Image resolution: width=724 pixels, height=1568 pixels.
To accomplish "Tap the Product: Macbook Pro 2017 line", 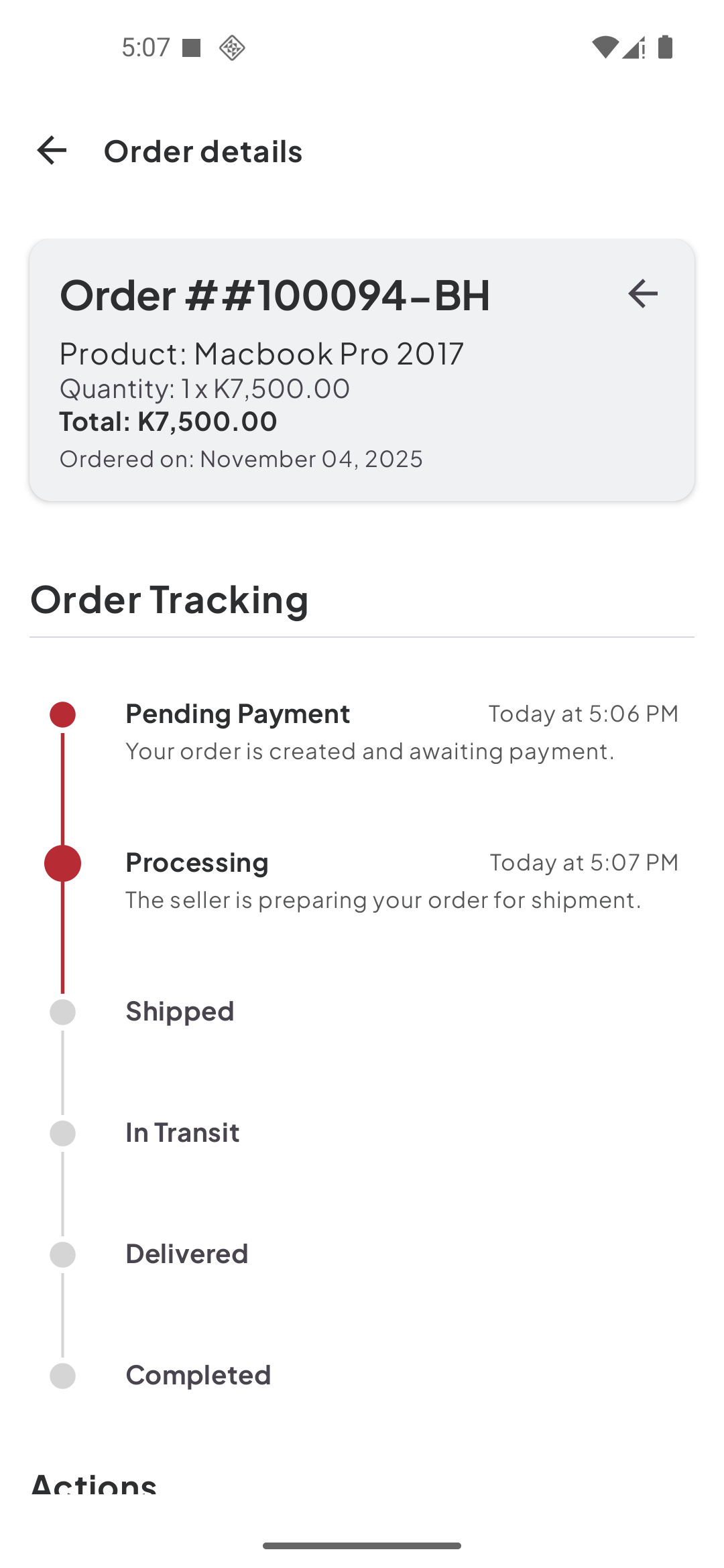I will tap(261, 353).
